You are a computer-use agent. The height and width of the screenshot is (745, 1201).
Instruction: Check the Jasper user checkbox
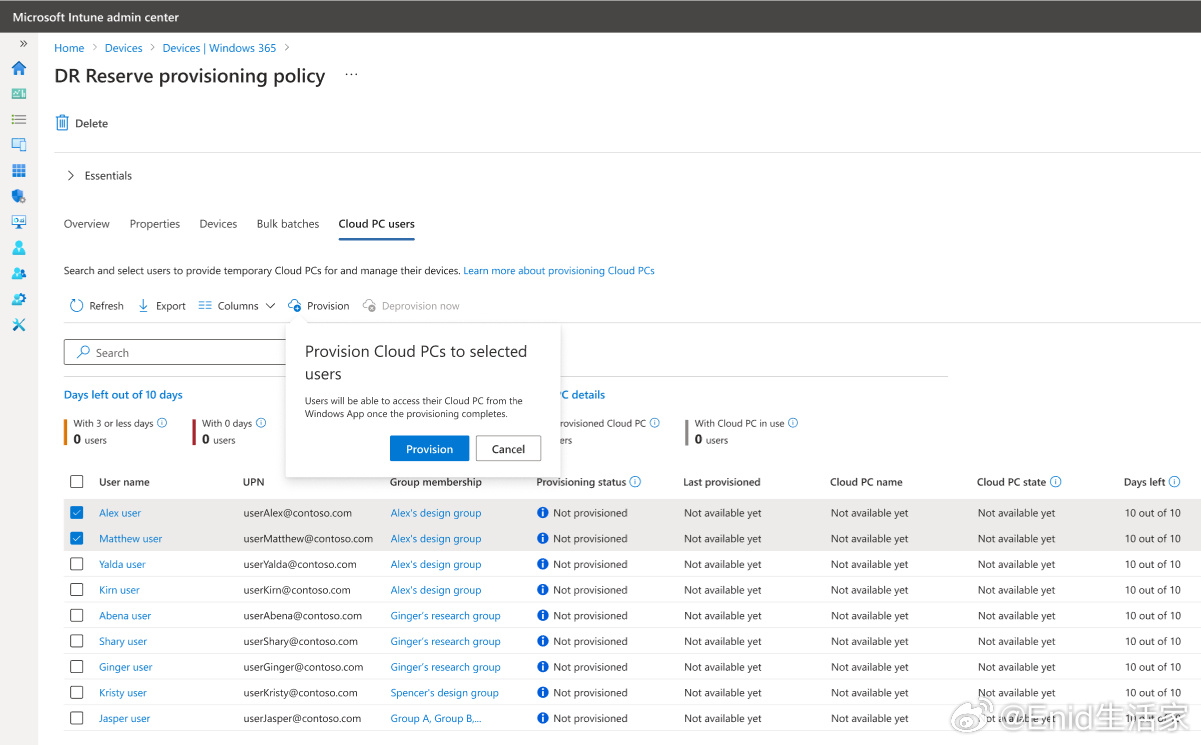point(77,718)
